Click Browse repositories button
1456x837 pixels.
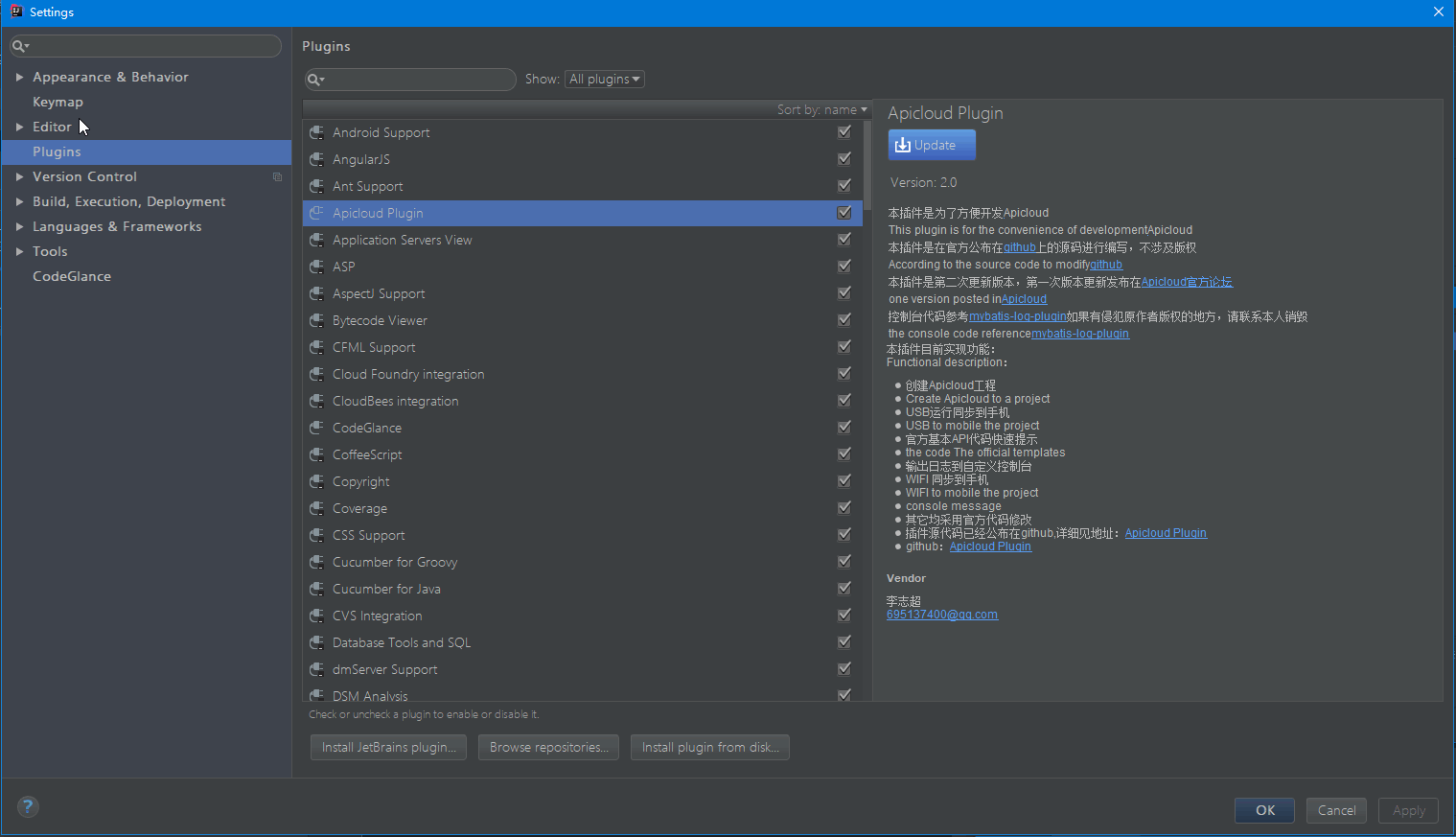point(548,747)
